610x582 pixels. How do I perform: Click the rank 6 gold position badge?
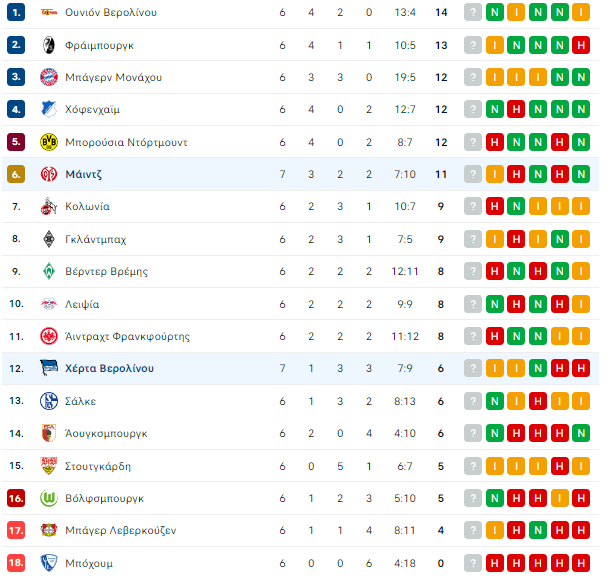click(16, 174)
